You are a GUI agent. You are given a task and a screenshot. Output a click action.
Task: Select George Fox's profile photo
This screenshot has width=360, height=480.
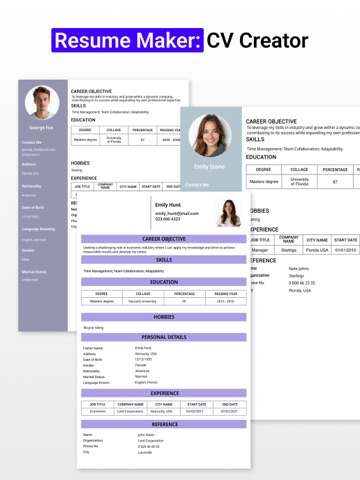coord(42,103)
